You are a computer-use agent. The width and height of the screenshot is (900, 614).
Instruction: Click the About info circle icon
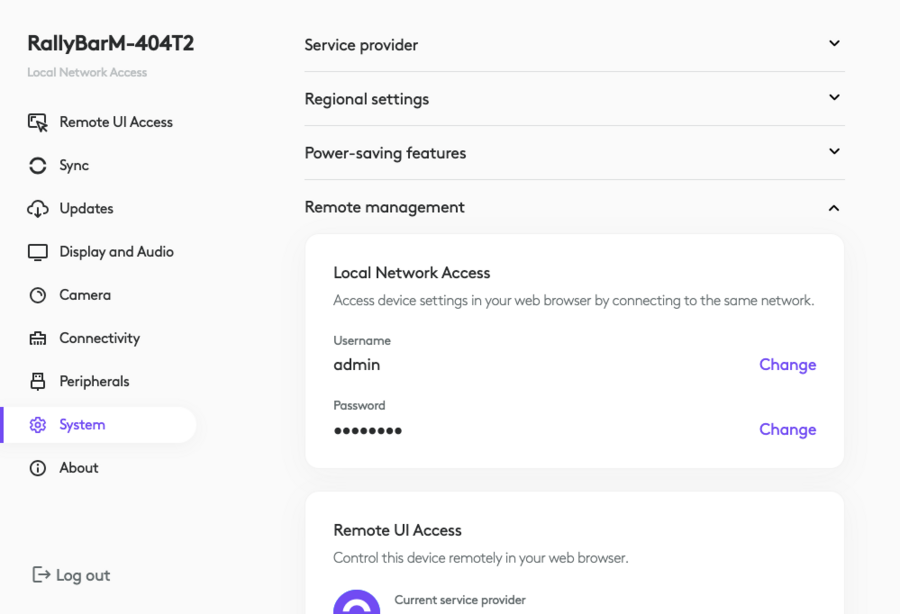38,468
